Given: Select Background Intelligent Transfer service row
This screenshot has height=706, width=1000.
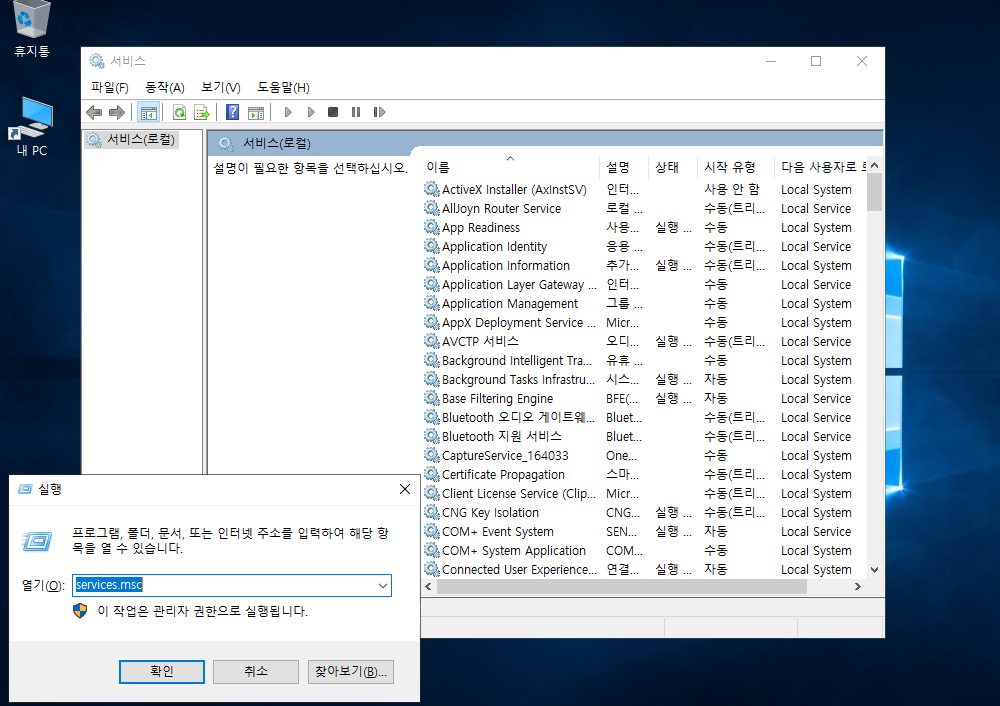Looking at the screenshot, I should point(644,361).
